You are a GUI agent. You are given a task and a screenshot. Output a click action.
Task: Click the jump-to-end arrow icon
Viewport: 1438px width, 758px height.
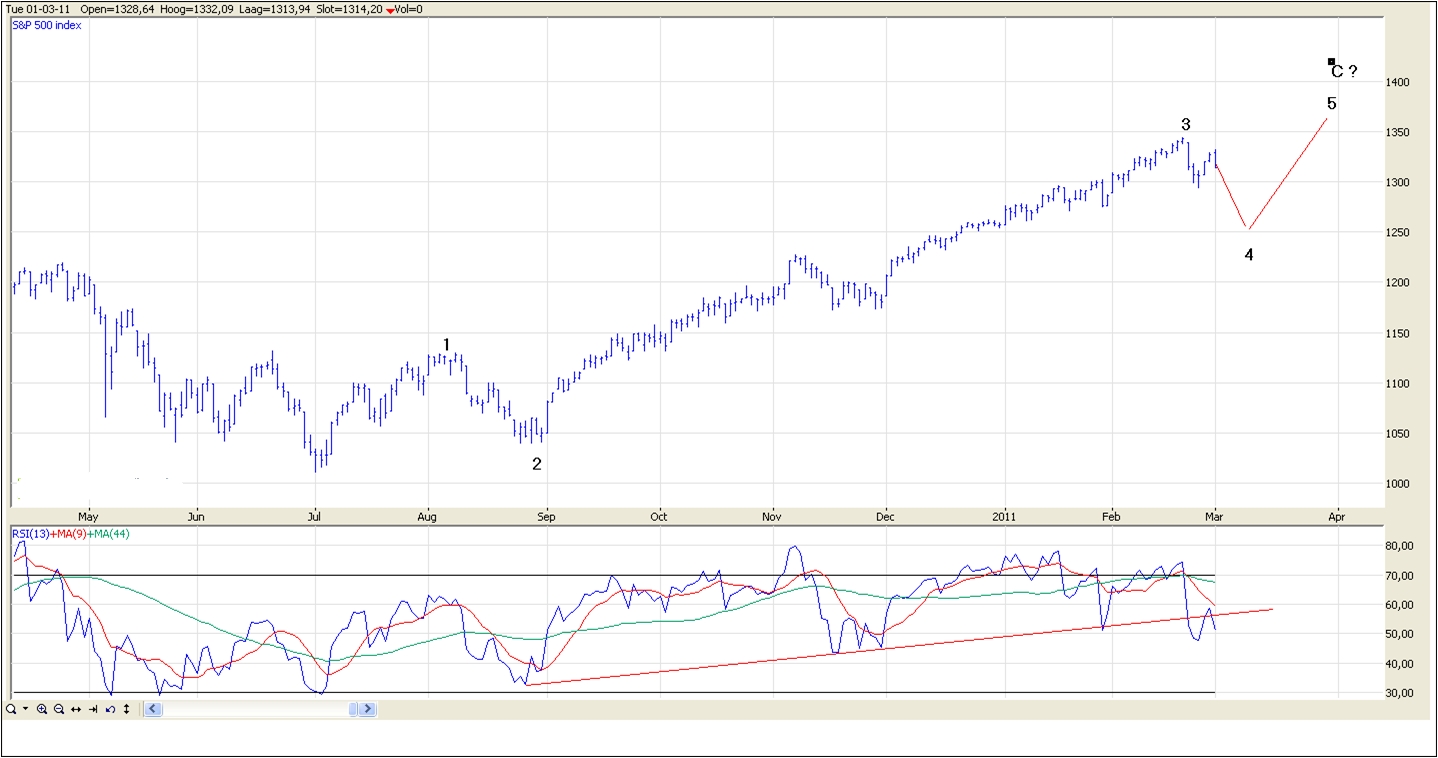point(93,709)
